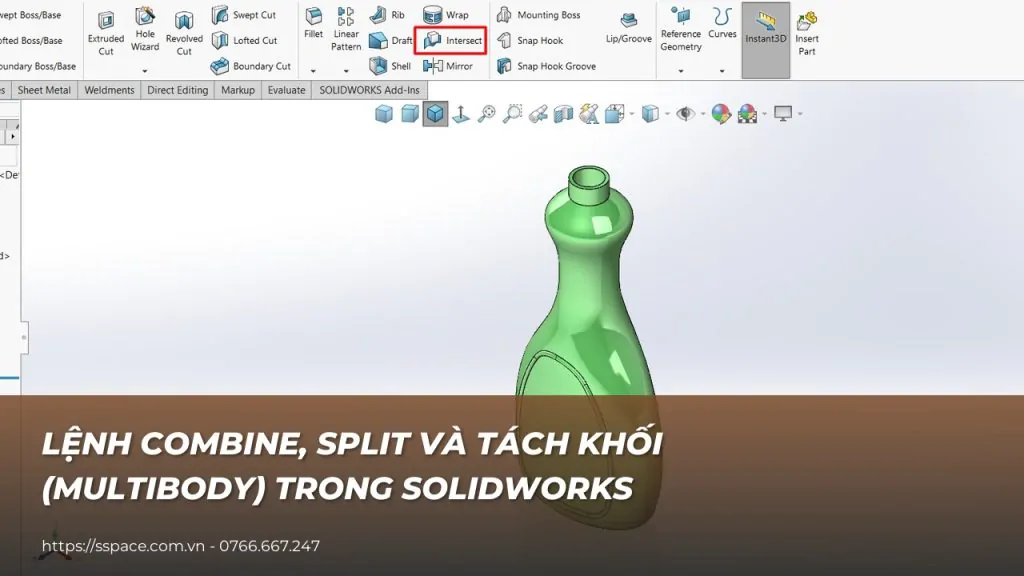1024x576 pixels.
Task: Expand the Linear Pattern dropdown arrow
Action: pos(346,71)
